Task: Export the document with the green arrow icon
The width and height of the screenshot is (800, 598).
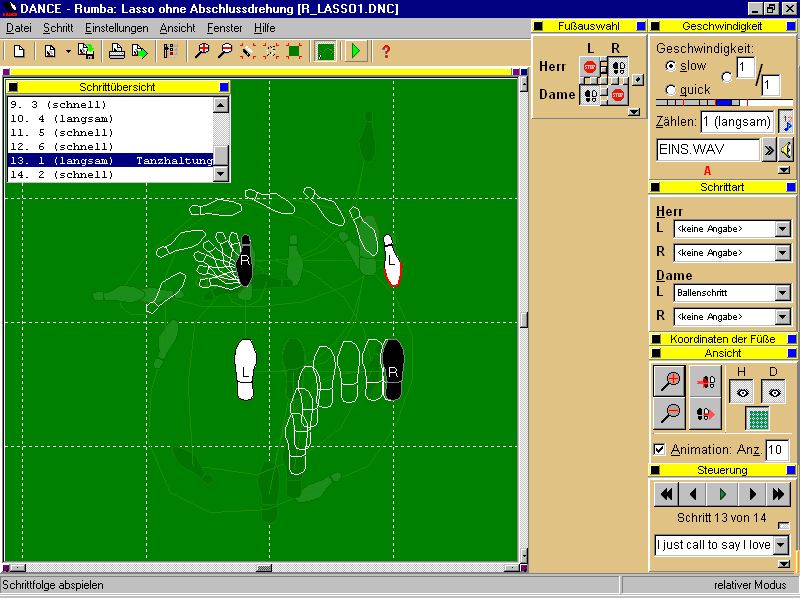Action: pos(140,51)
